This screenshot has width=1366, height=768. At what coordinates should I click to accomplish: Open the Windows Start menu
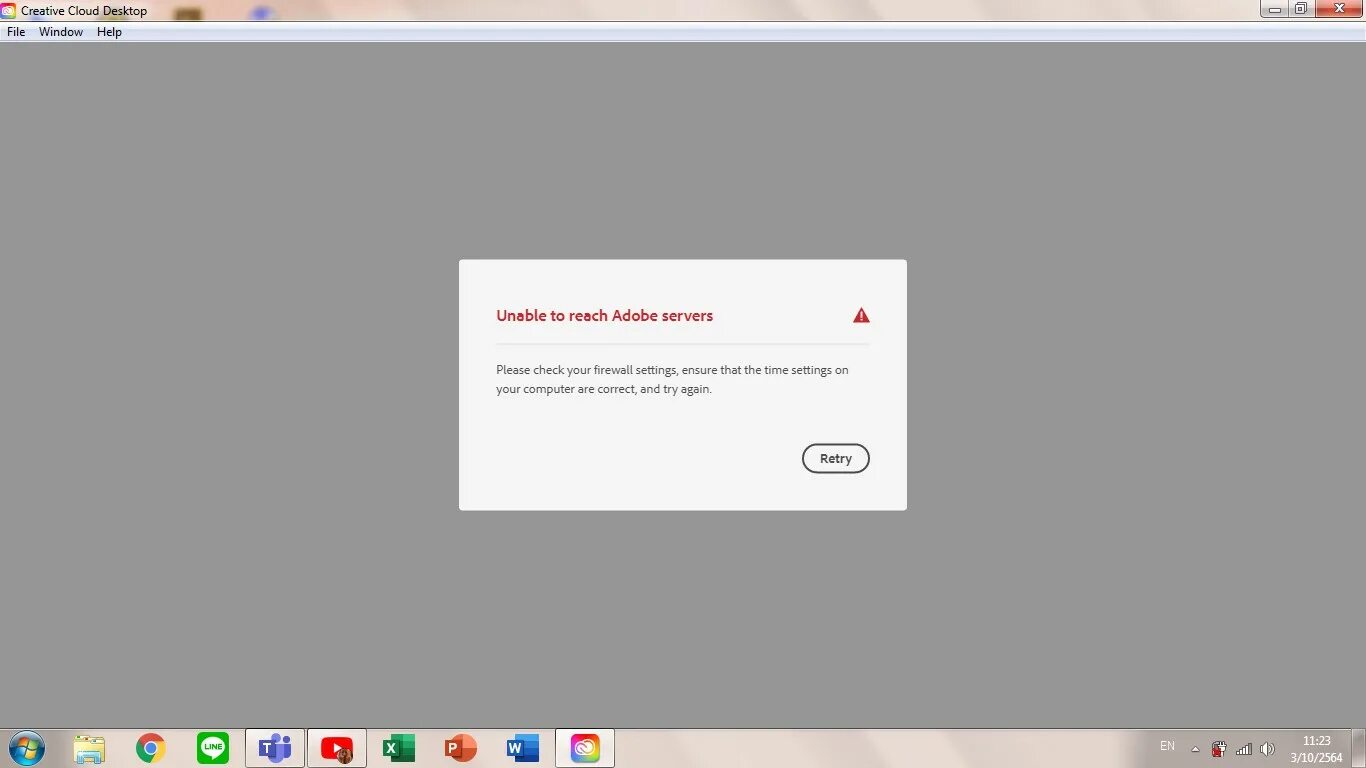tap(27, 748)
